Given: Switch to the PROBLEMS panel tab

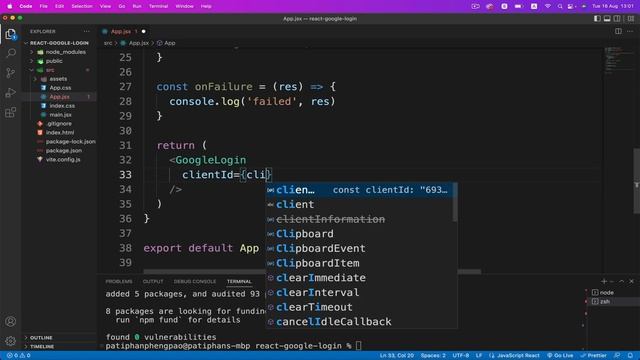Looking at the screenshot, I should [119, 282].
